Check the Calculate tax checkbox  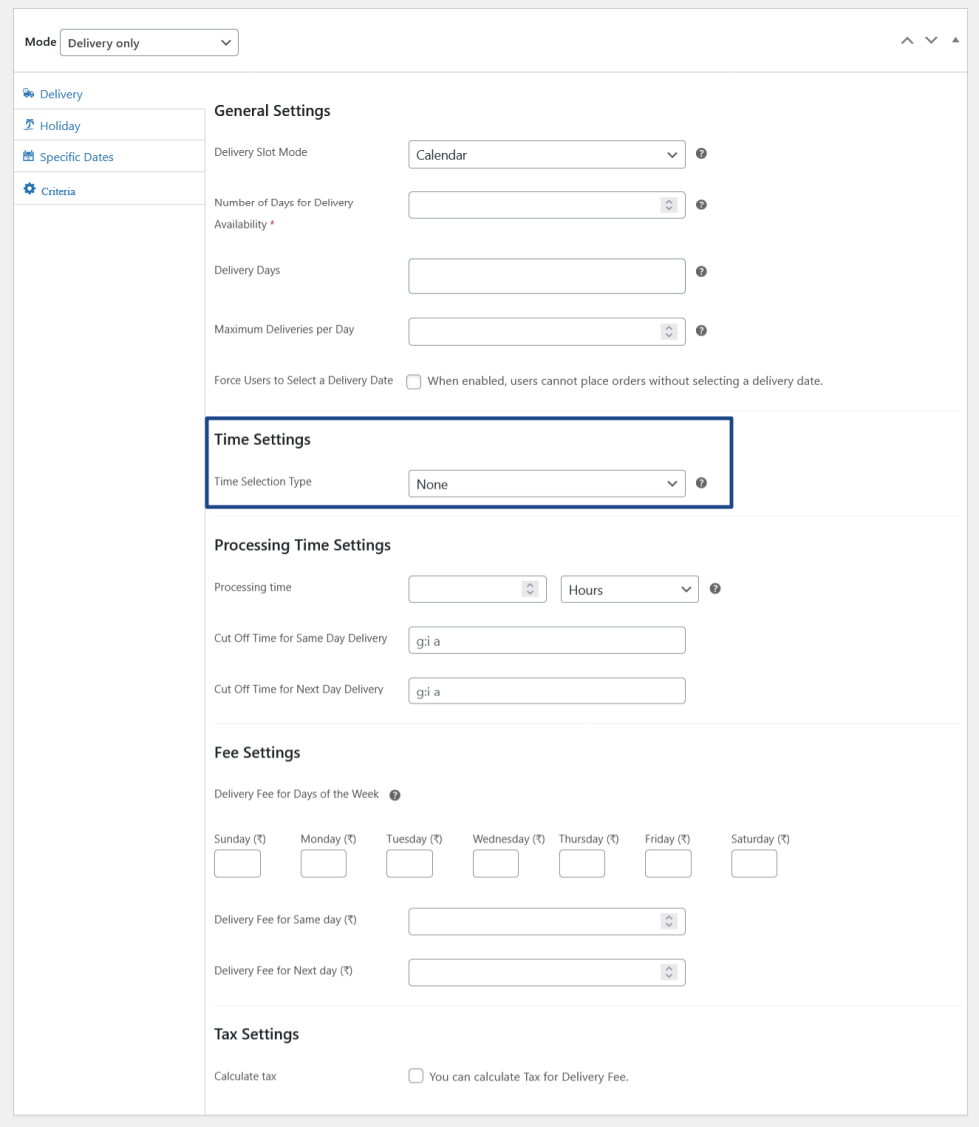point(416,1076)
